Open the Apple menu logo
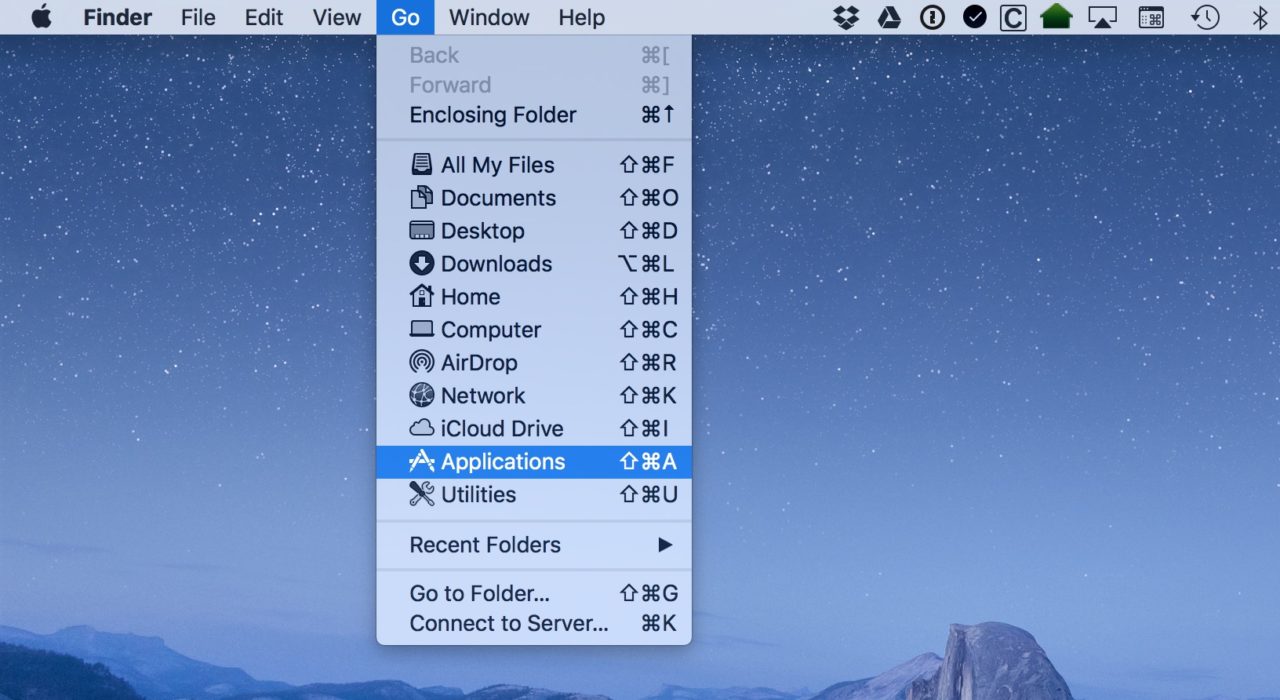The image size is (1280, 700). [41, 17]
